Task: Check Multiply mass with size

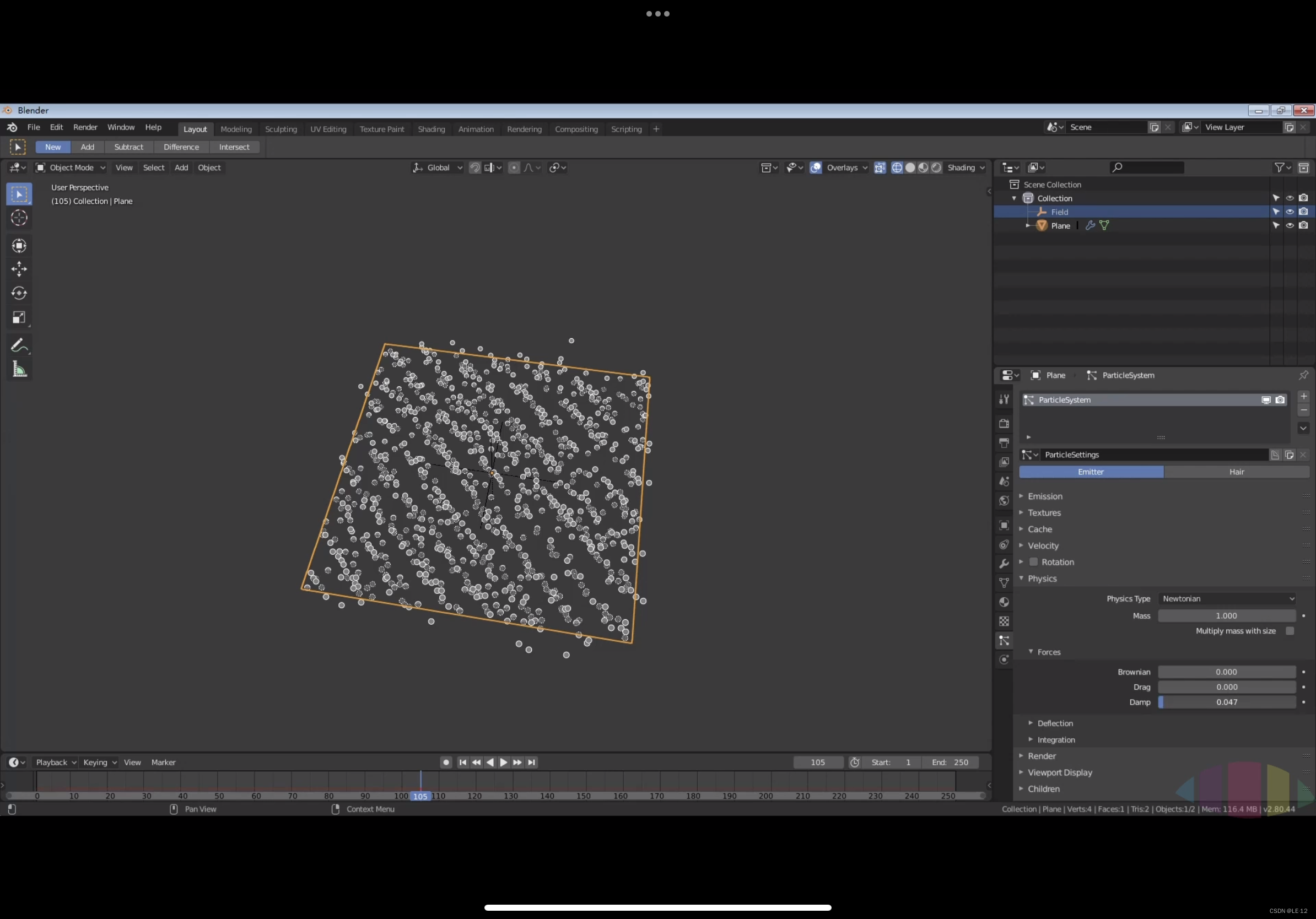Action: [x=1290, y=631]
